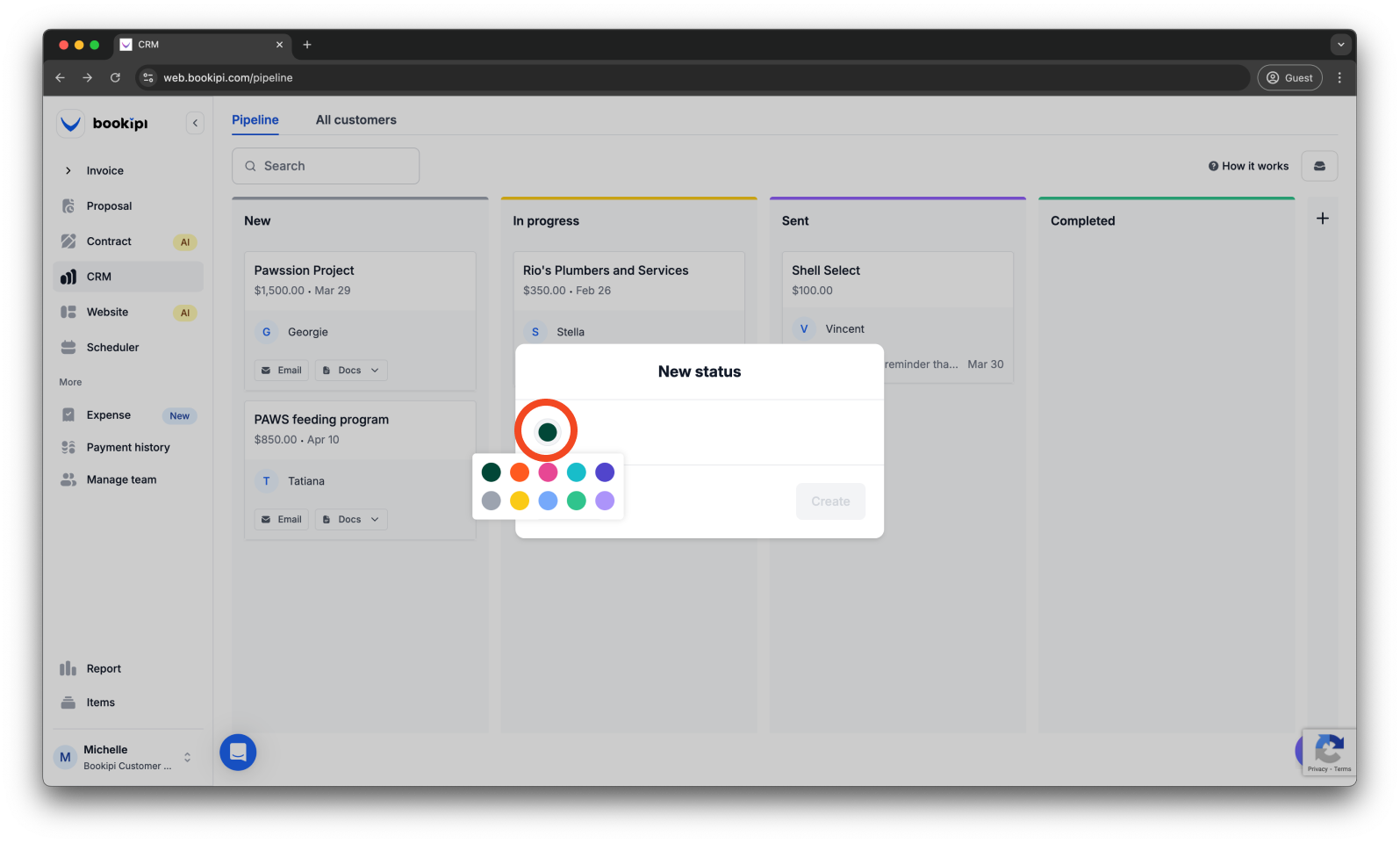This screenshot has width=1400, height=843.
Task: Click Email on PAWS feeding program card
Action: pos(282,520)
